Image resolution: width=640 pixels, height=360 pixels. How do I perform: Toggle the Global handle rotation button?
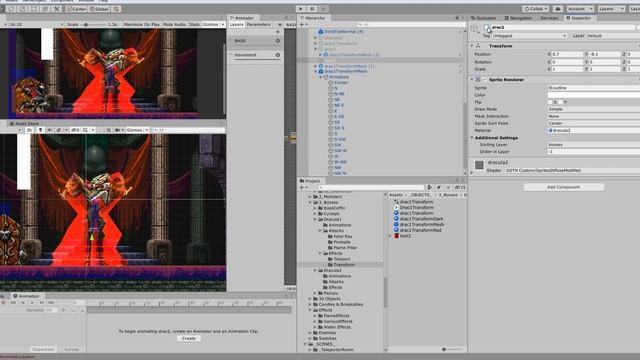99,9
